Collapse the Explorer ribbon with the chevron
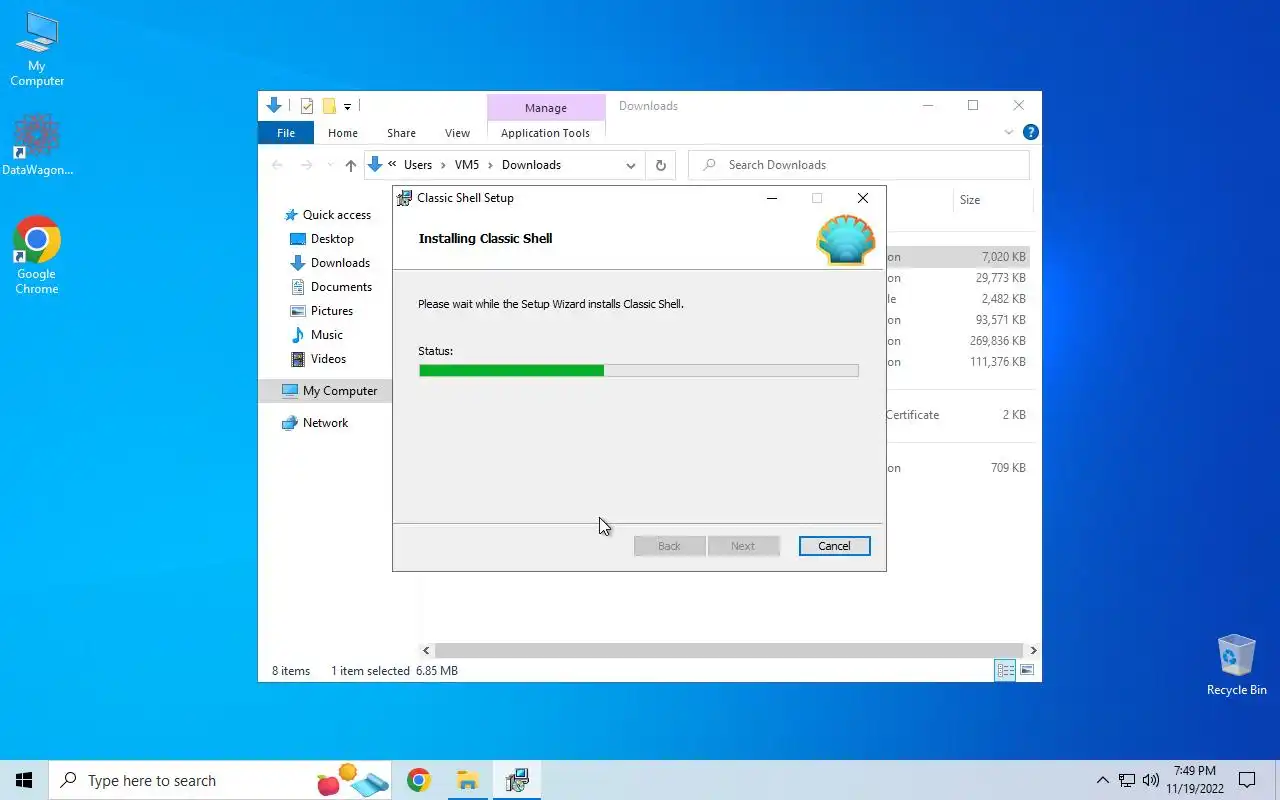Screen dimensions: 1280x800 (1008, 132)
